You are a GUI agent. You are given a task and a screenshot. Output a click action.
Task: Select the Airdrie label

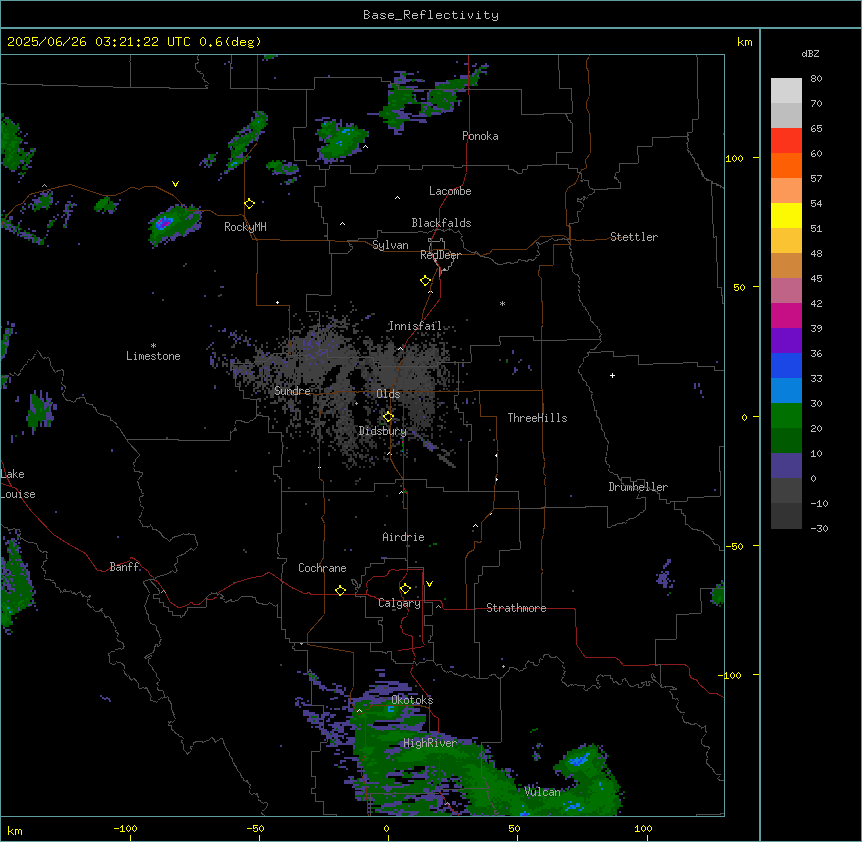[x=403, y=537]
